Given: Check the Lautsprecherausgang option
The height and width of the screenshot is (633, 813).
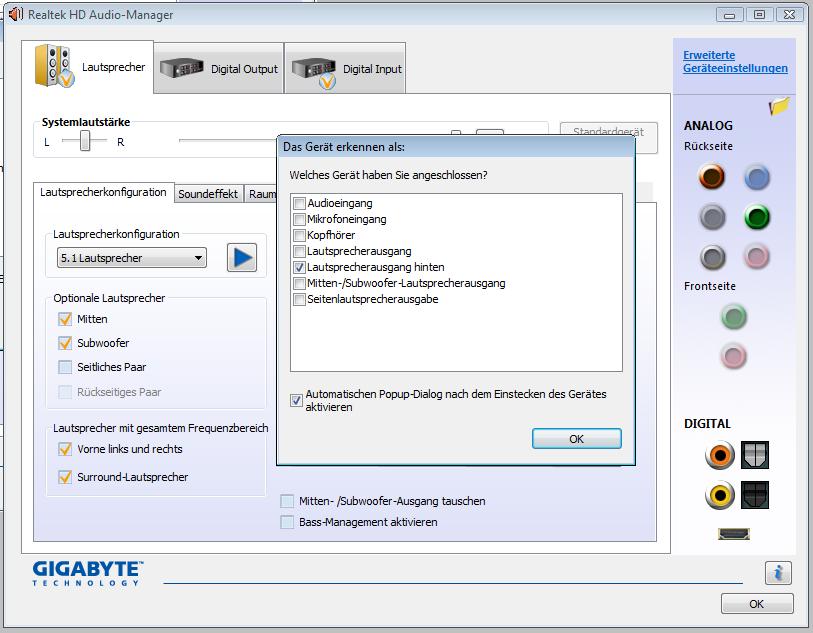Looking at the screenshot, I should point(299,251).
